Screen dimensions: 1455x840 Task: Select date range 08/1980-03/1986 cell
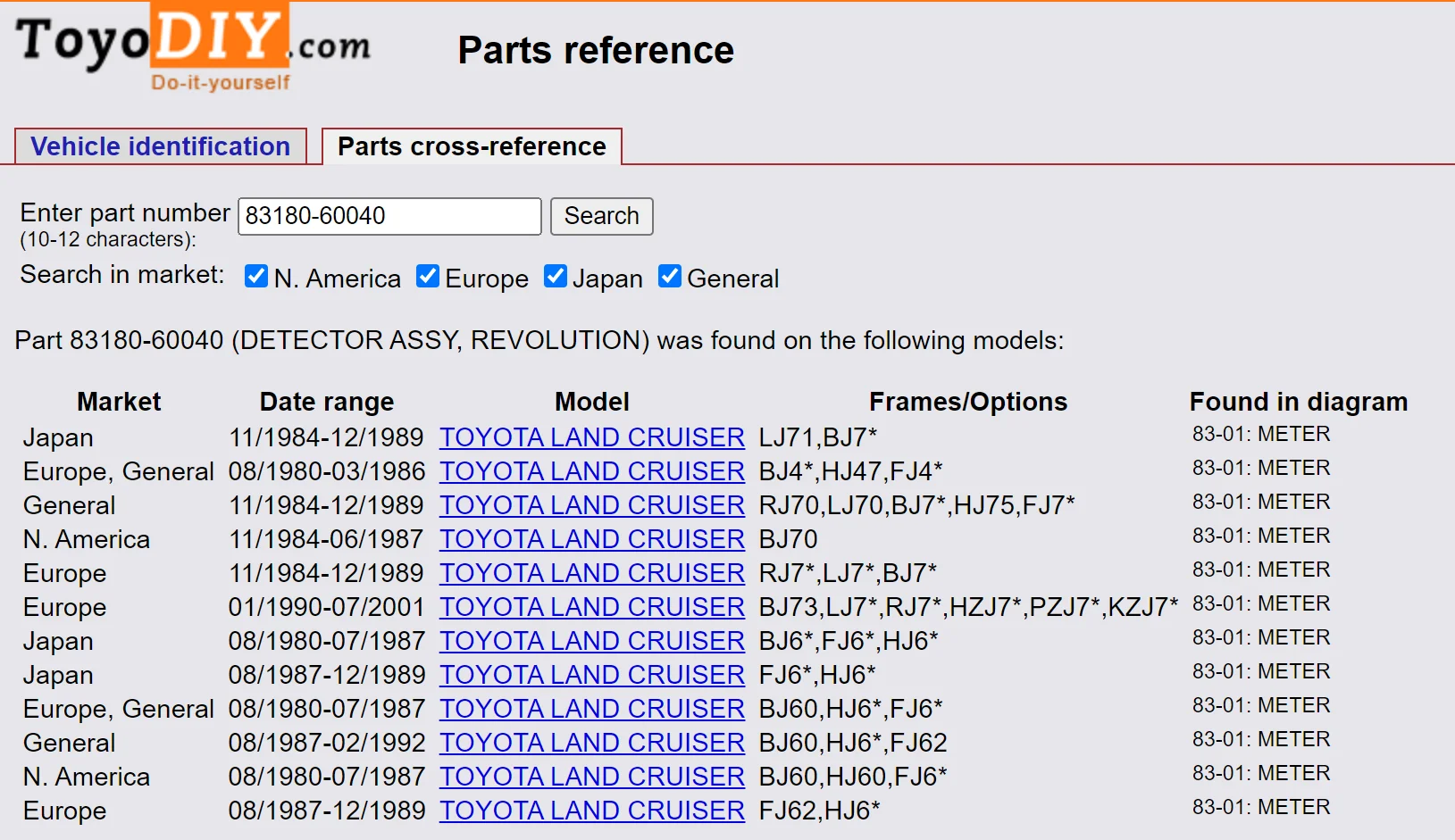click(x=326, y=471)
